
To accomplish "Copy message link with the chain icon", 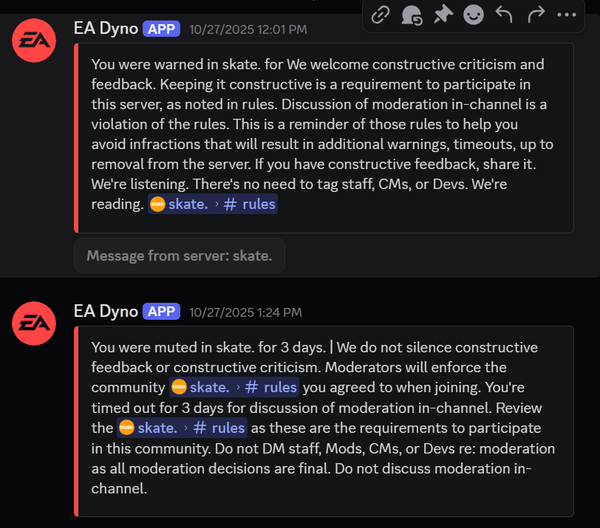I will pos(381,15).
